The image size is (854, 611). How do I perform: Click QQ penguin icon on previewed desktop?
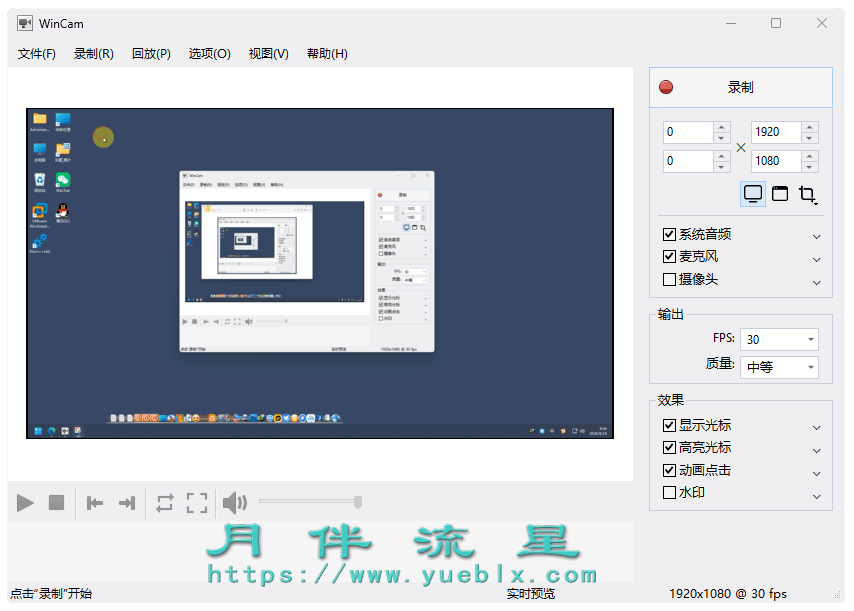(x=63, y=212)
